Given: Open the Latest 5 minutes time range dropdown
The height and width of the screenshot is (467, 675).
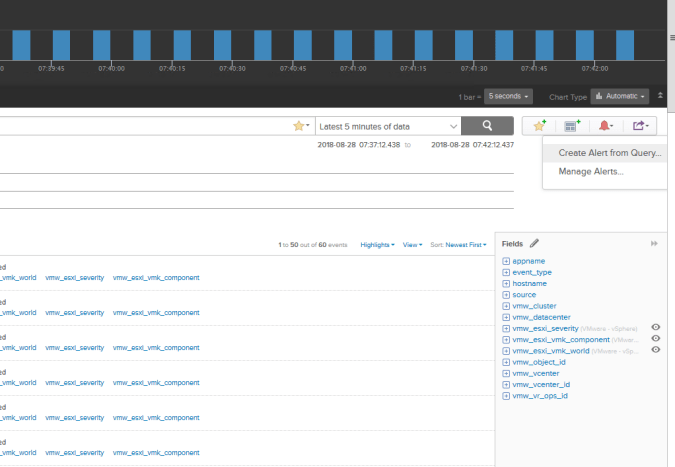Looking at the screenshot, I should [x=389, y=126].
